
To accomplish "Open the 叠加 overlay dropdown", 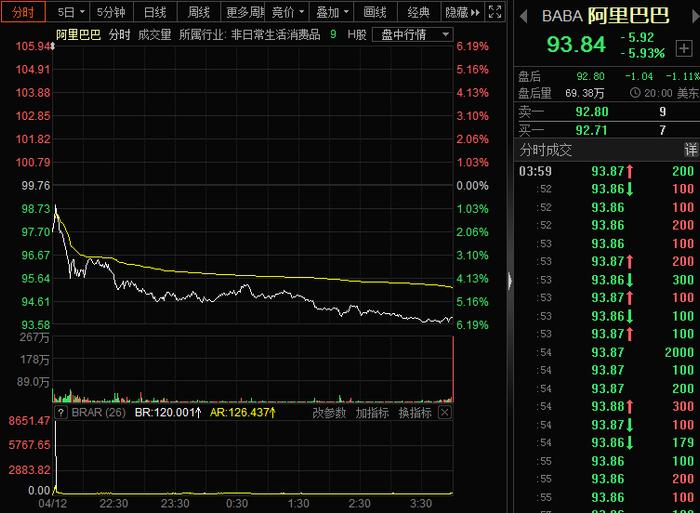I will 332,12.
